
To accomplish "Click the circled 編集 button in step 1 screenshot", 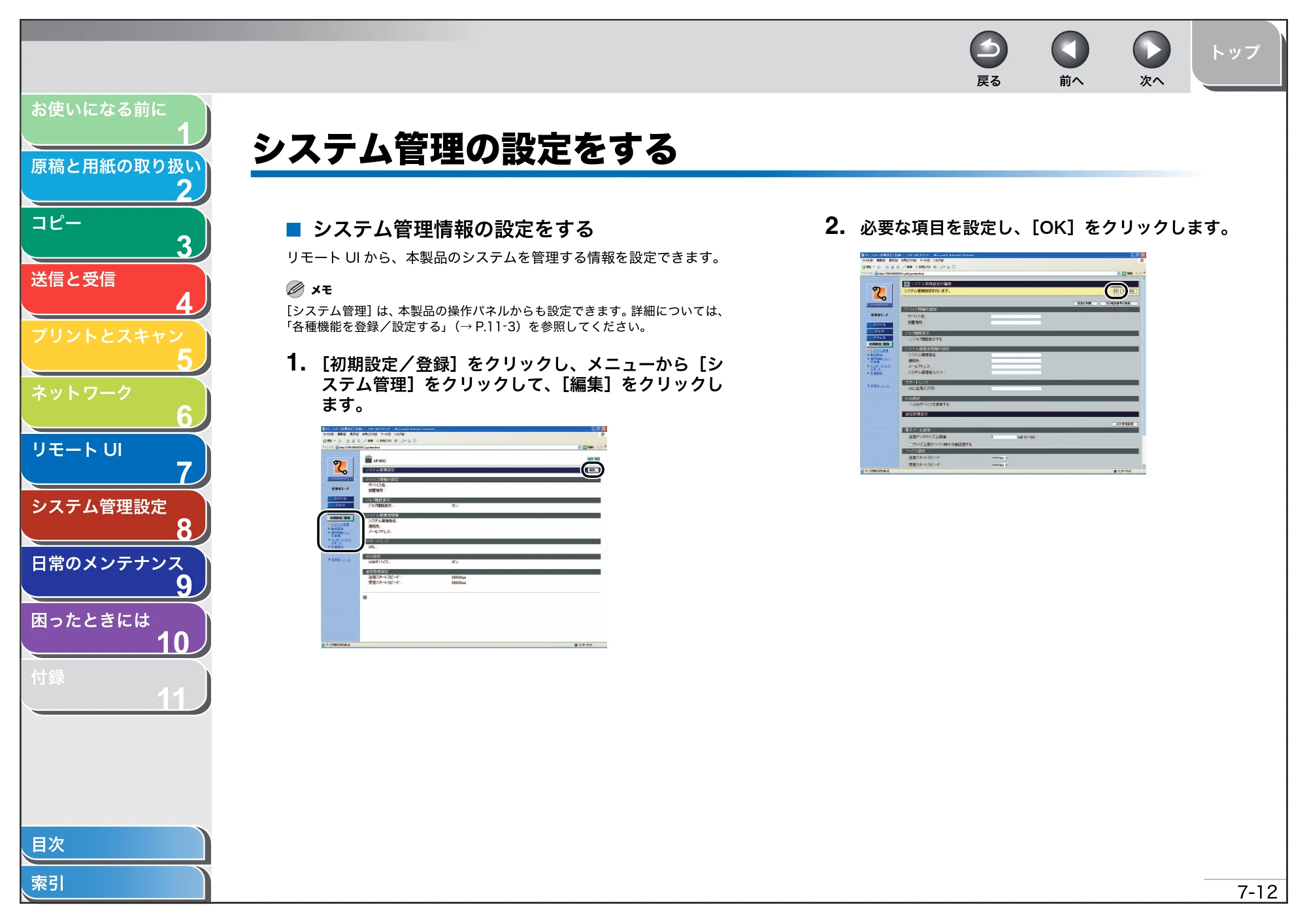I will click(x=593, y=470).
